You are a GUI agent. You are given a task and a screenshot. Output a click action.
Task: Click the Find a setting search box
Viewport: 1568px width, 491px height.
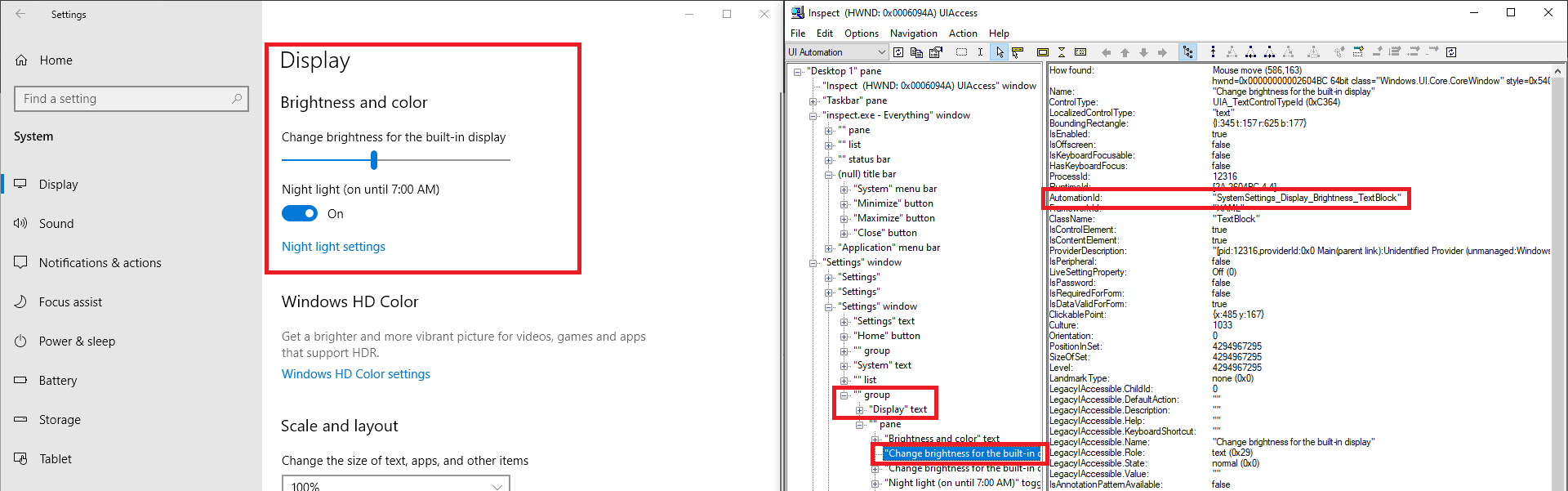pos(131,99)
